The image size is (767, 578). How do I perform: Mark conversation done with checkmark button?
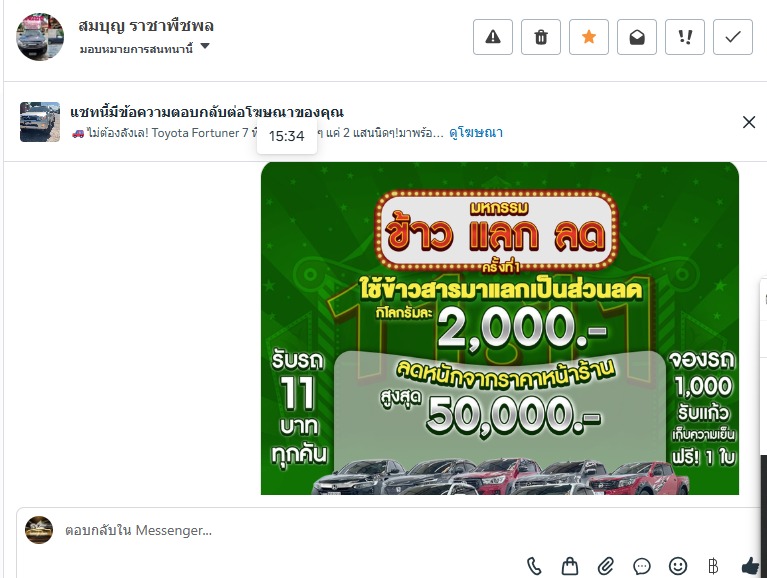click(733, 37)
